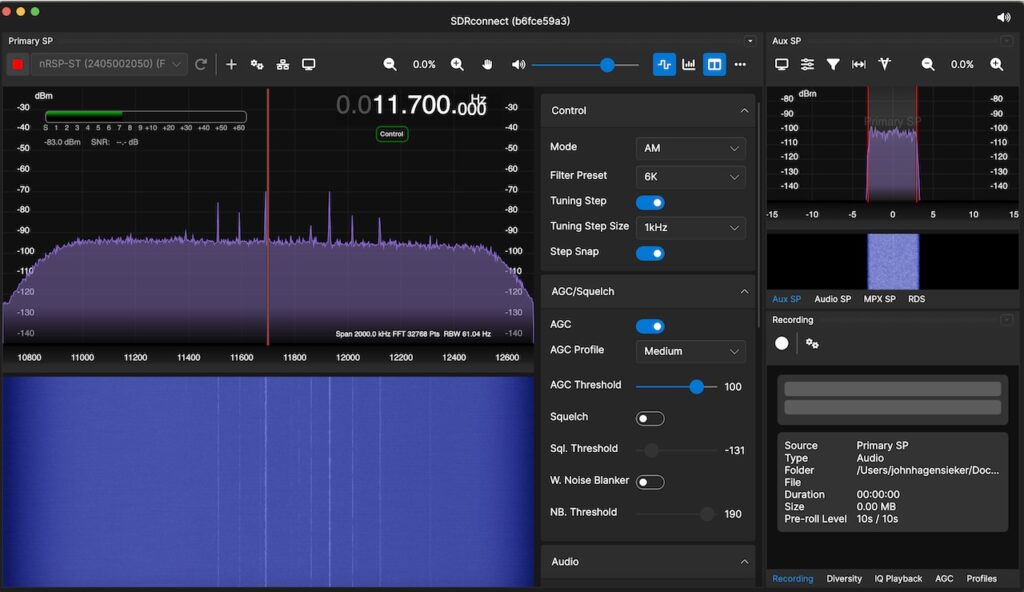
Task: Enable the Squelch toggle
Action: 648,418
